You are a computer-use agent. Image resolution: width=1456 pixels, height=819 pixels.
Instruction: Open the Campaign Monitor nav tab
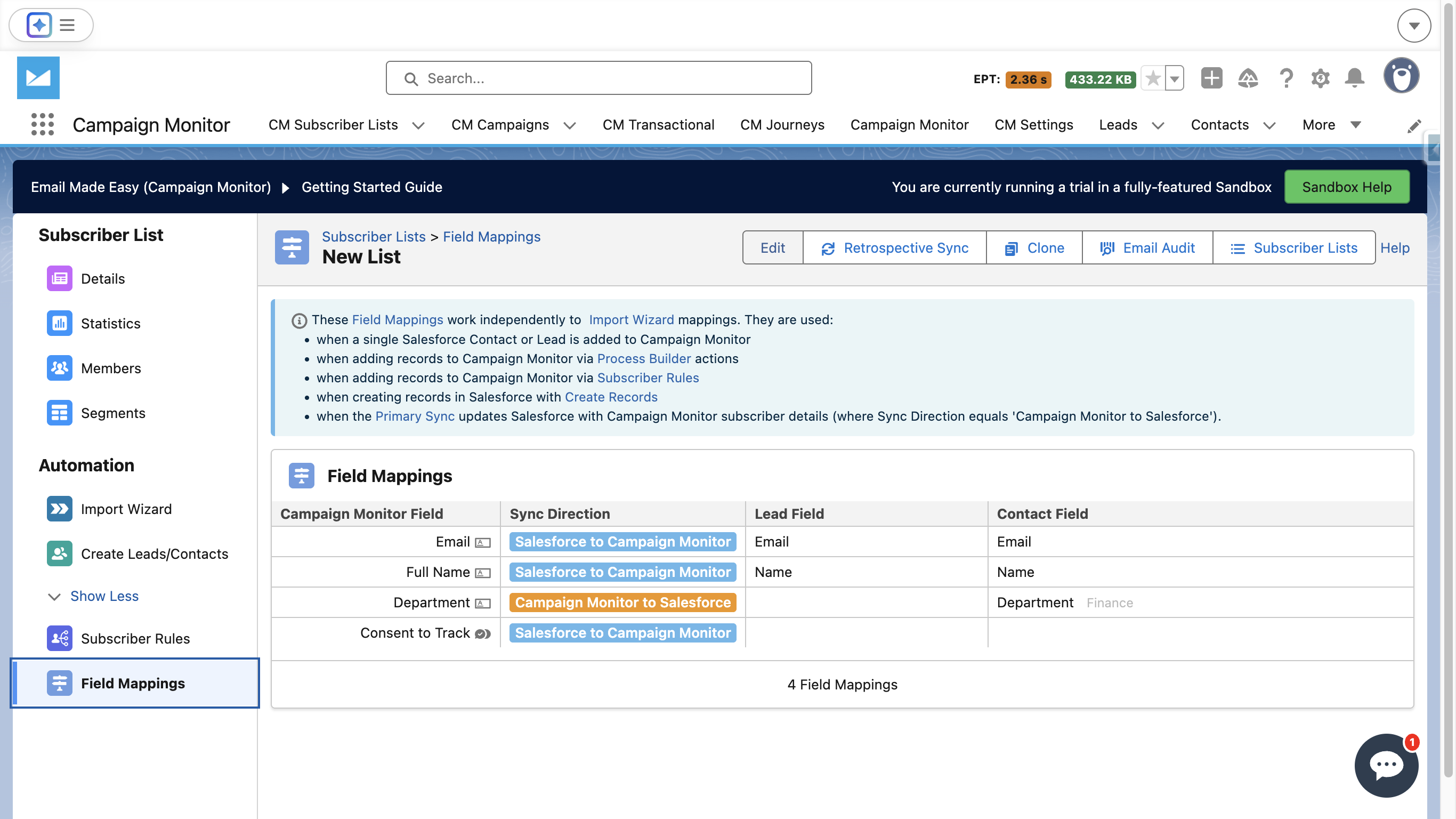point(909,124)
